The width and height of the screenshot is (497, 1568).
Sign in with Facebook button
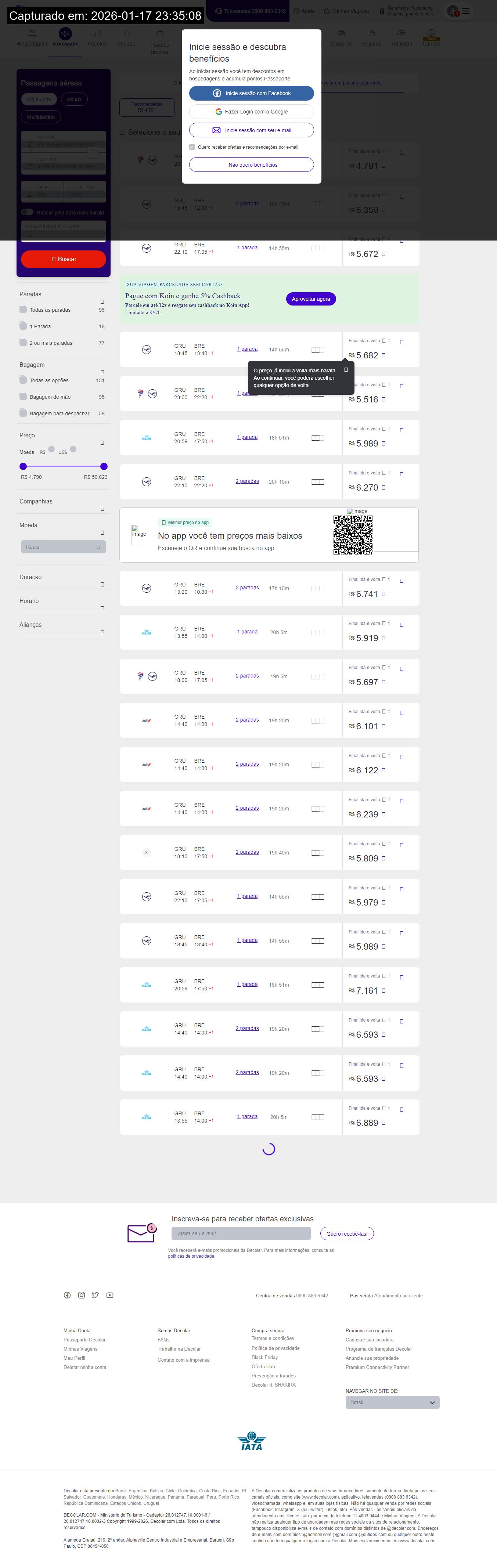click(251, 93)
